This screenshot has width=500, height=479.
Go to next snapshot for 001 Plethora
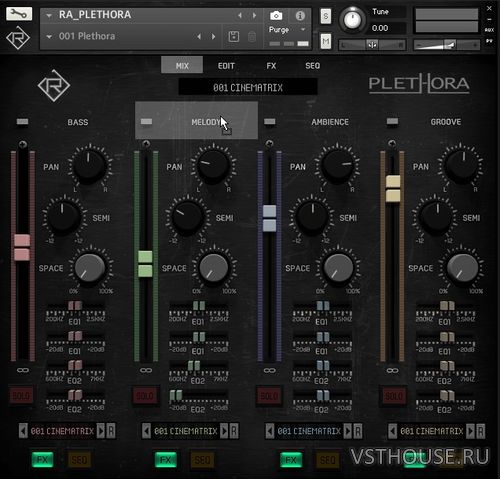[x=213, y=36]
